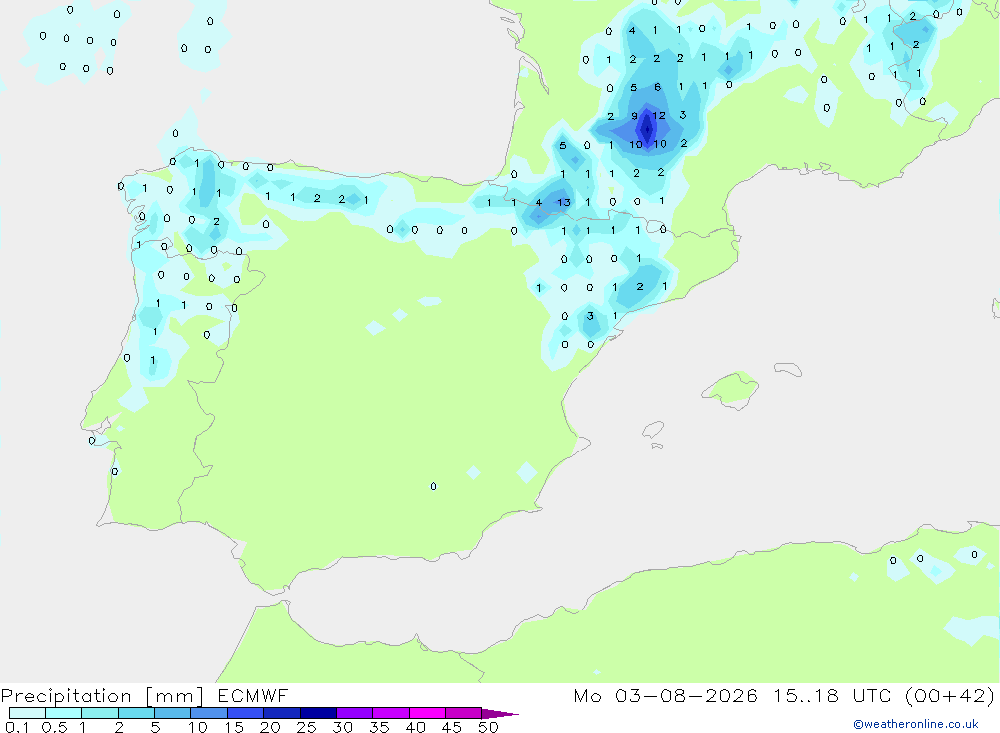Click the 'Mo 03-08-2026' date text
This screenshot has height=733, width=1000.
(665, 695)
